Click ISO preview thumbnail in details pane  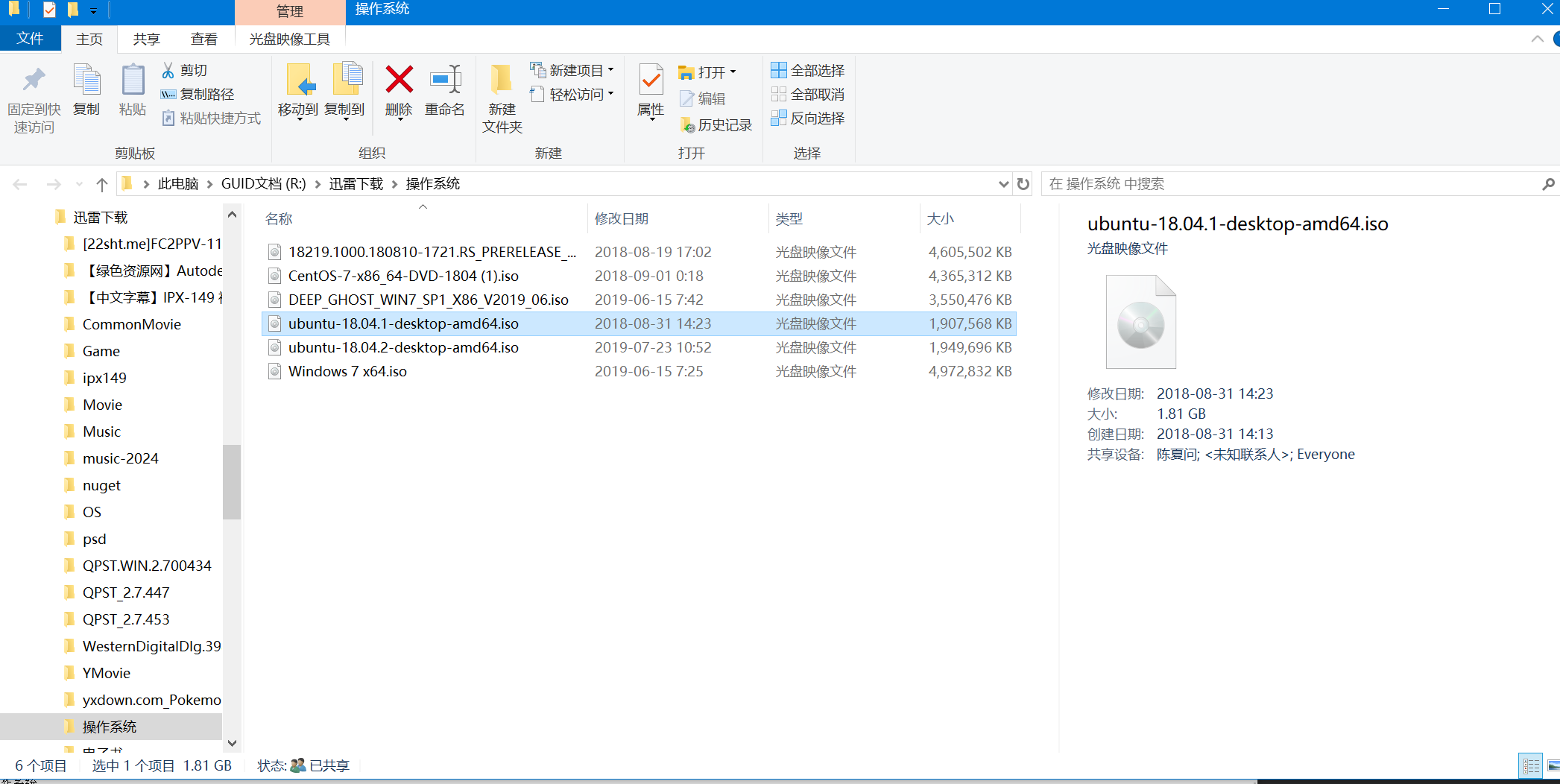coord(1140,322)
